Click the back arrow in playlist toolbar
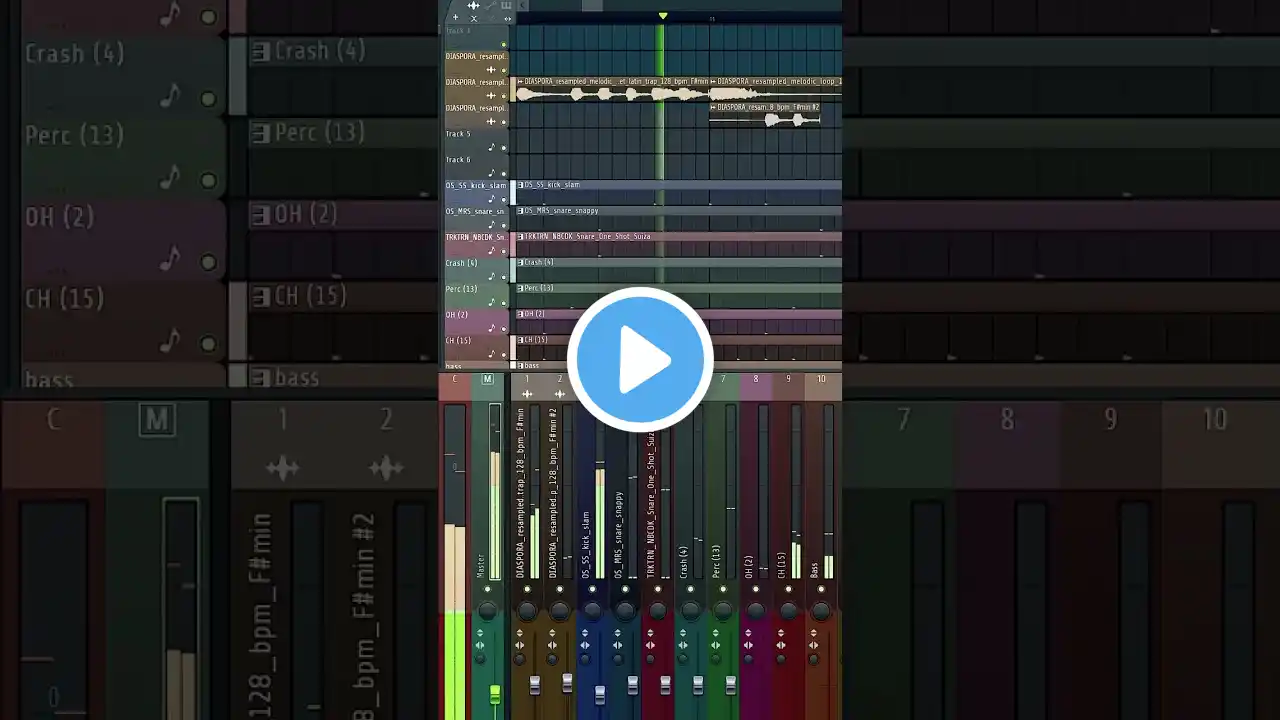The image size is (1280, 720). (523, 5)
